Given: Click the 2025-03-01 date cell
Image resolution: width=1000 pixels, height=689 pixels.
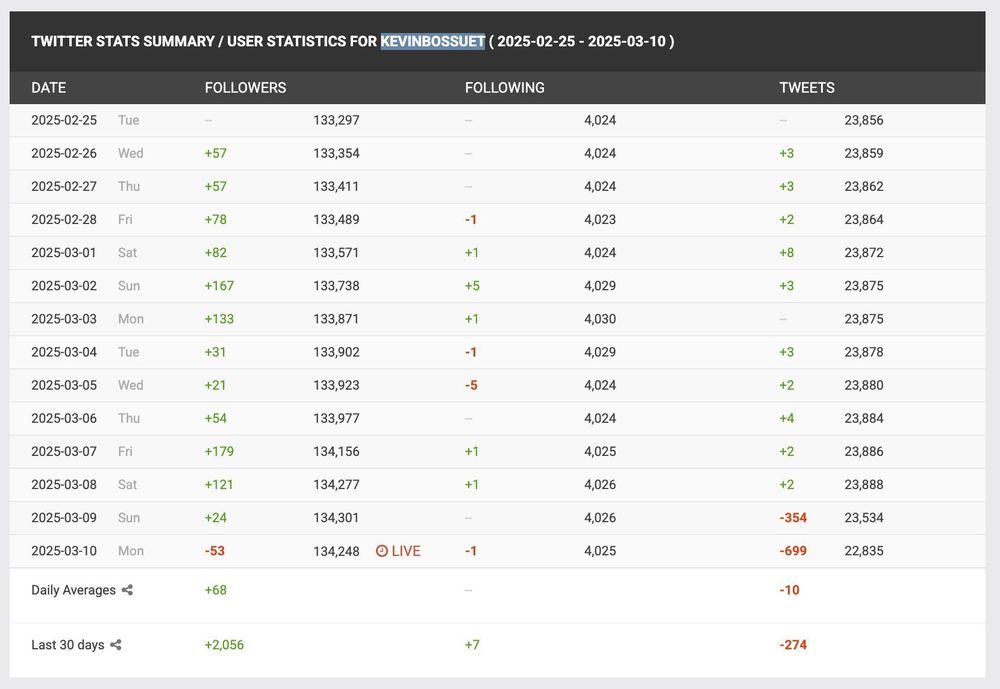Looking at the screenshot, I should point(64,253).
